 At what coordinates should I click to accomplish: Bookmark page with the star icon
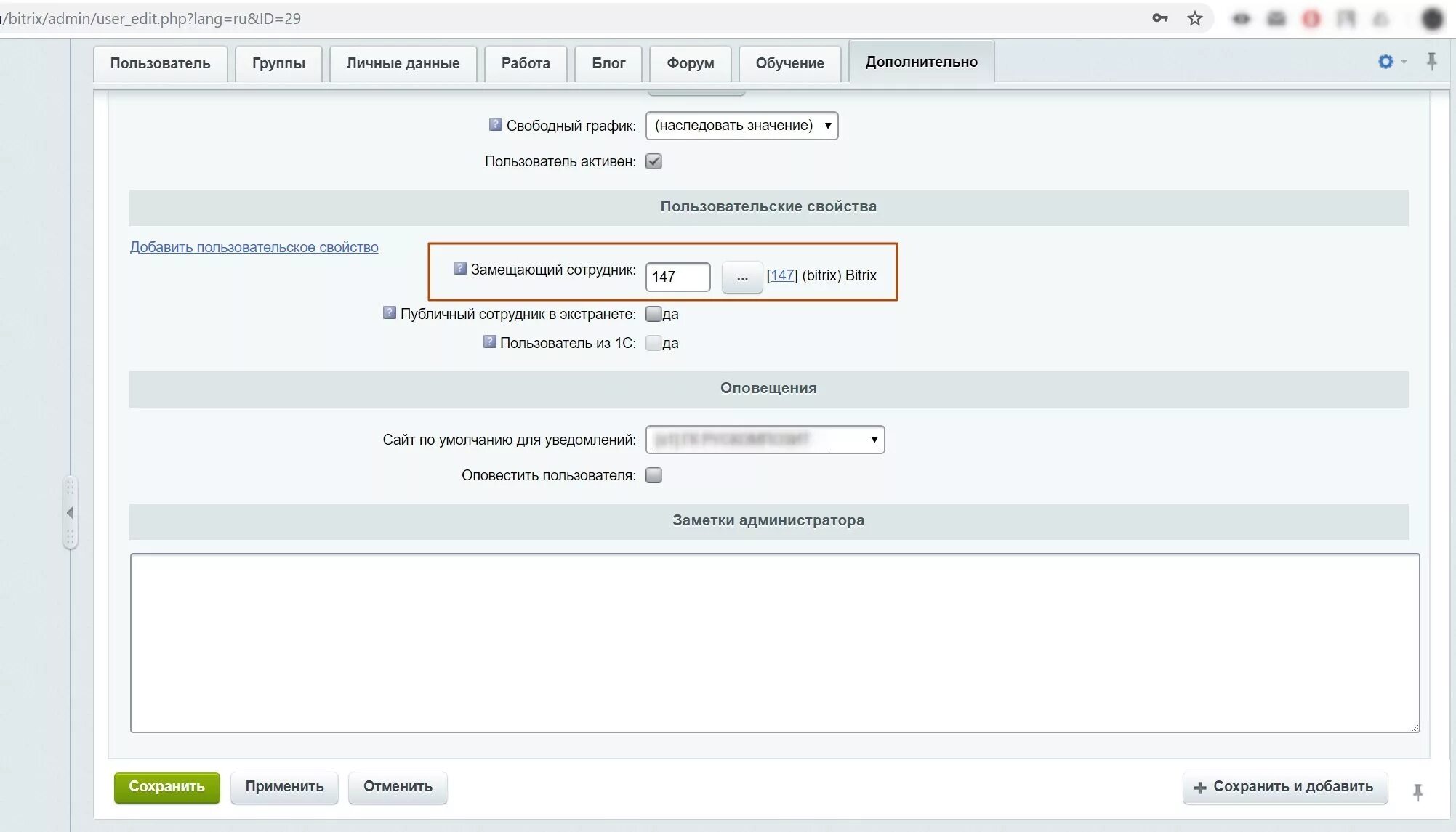click(x=1194, y=19)
